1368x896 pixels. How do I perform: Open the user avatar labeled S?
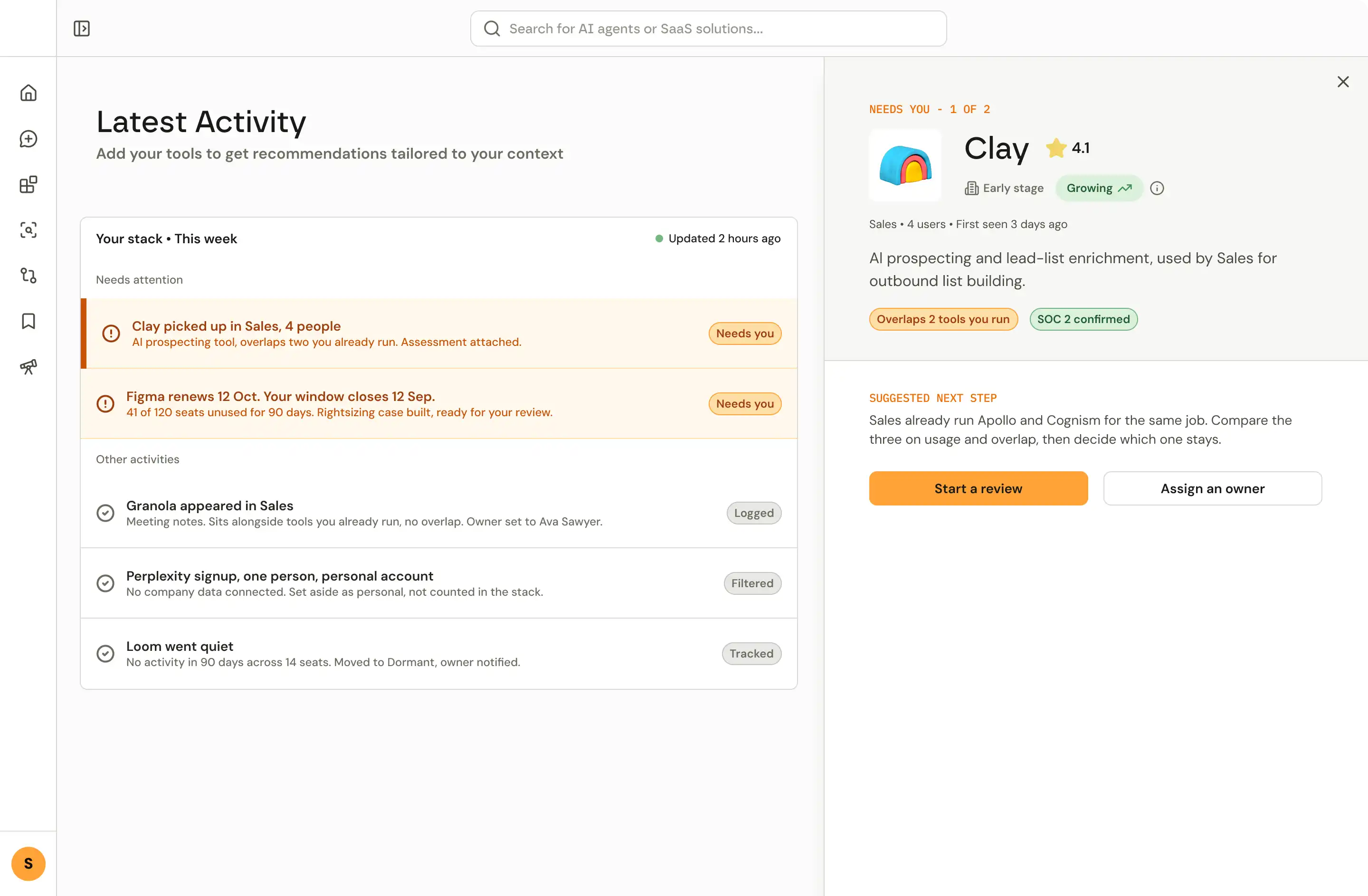[28, 863]
